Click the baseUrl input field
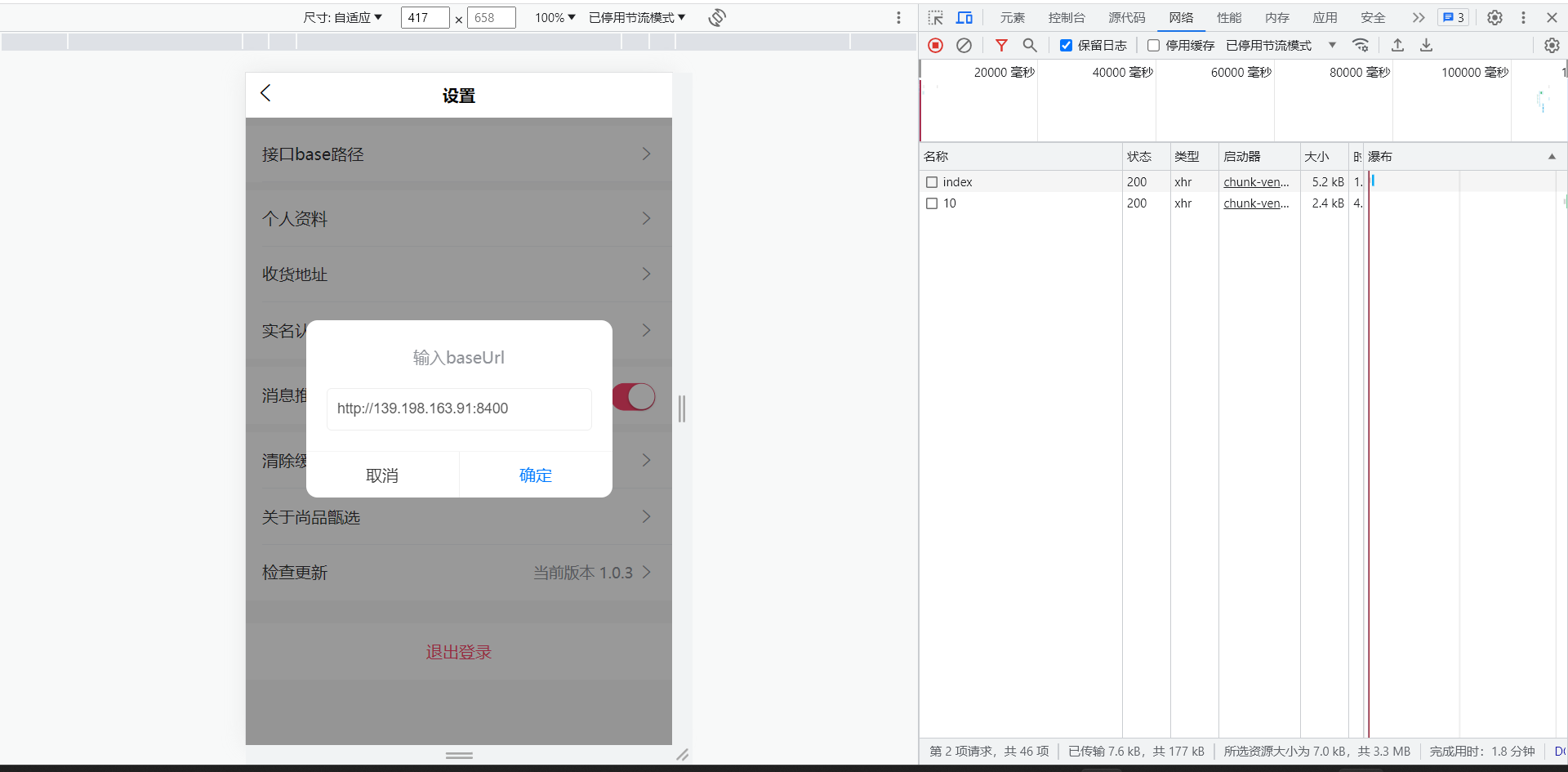This screenshot has width=1568, height=772. [x=459, y=408]
